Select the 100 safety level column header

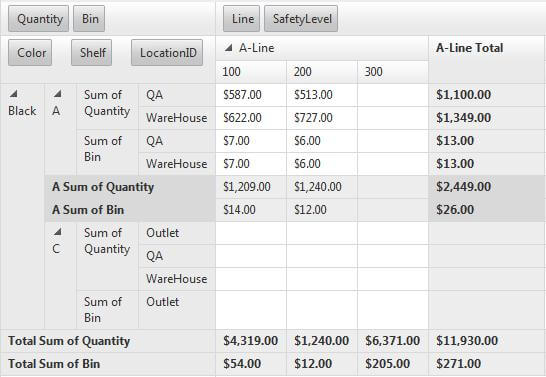(251, 72)
